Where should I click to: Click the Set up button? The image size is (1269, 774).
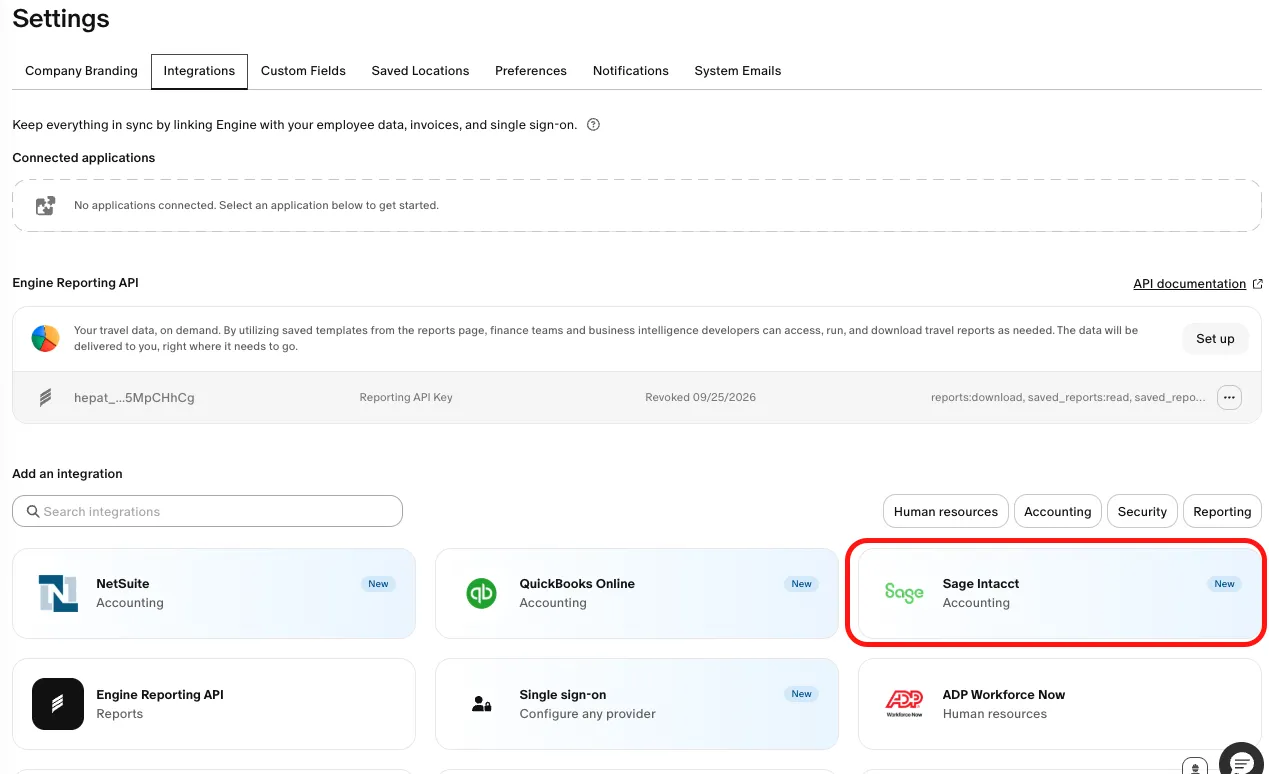coord(1215,339)
